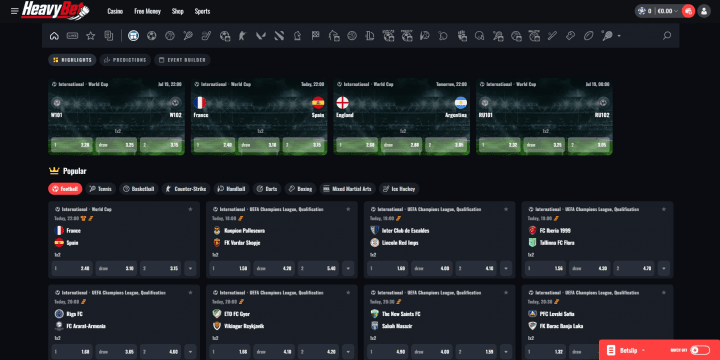Select the basketball sport icon in toolbar
The image size is (720, 360).
pos(170,36)
